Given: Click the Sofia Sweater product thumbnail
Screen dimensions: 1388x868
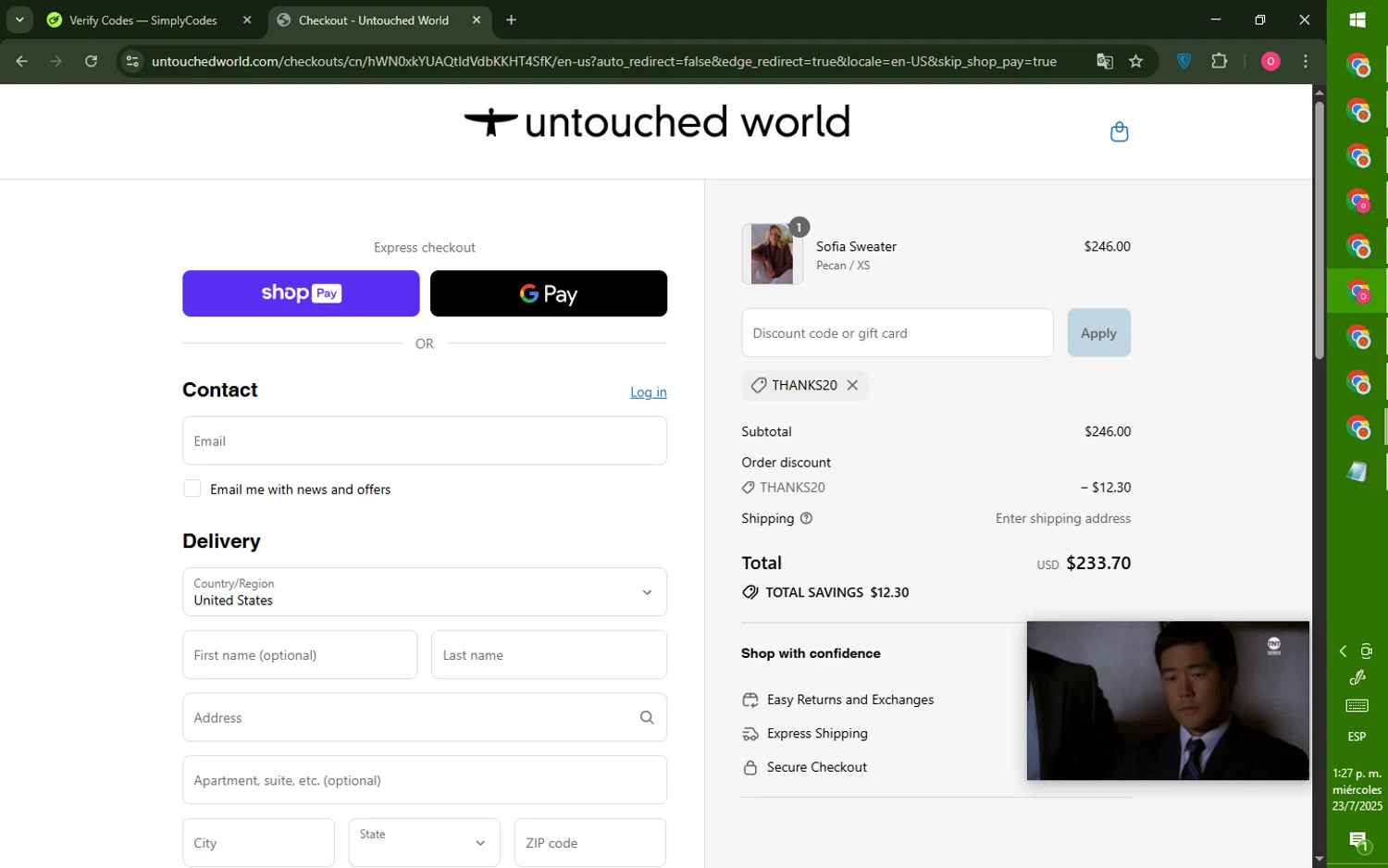Looking at the screenshot, I should (x=772, y=254).
